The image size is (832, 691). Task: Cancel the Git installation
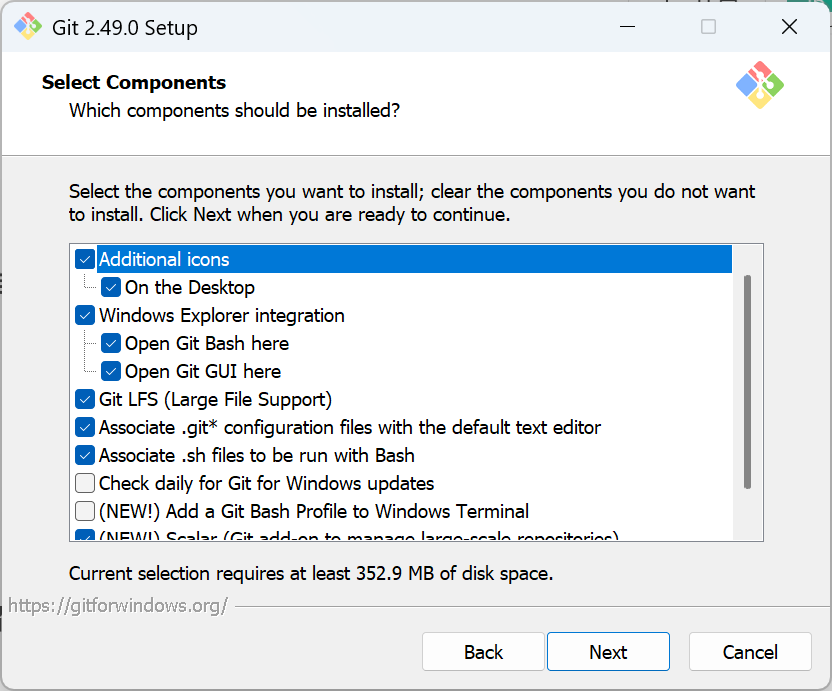[x=750, y=652]
